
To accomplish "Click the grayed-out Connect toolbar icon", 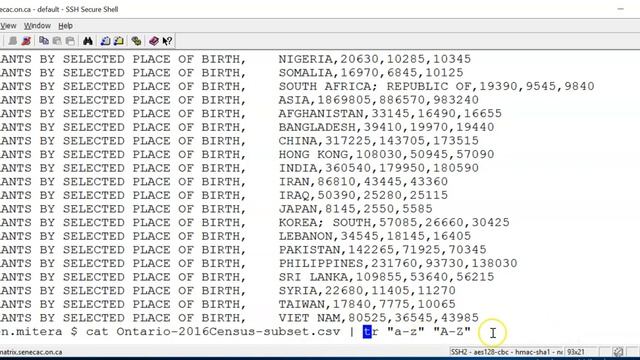I will click(x=13, y=41).
